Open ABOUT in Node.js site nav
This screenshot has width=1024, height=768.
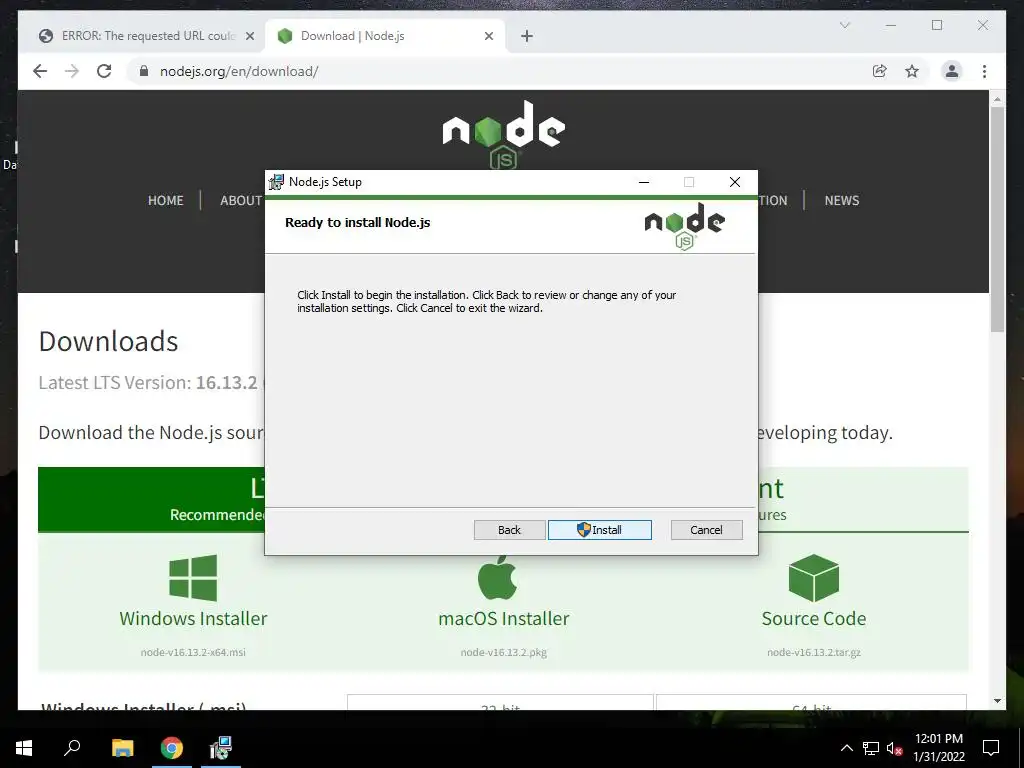tap(241, 200)
